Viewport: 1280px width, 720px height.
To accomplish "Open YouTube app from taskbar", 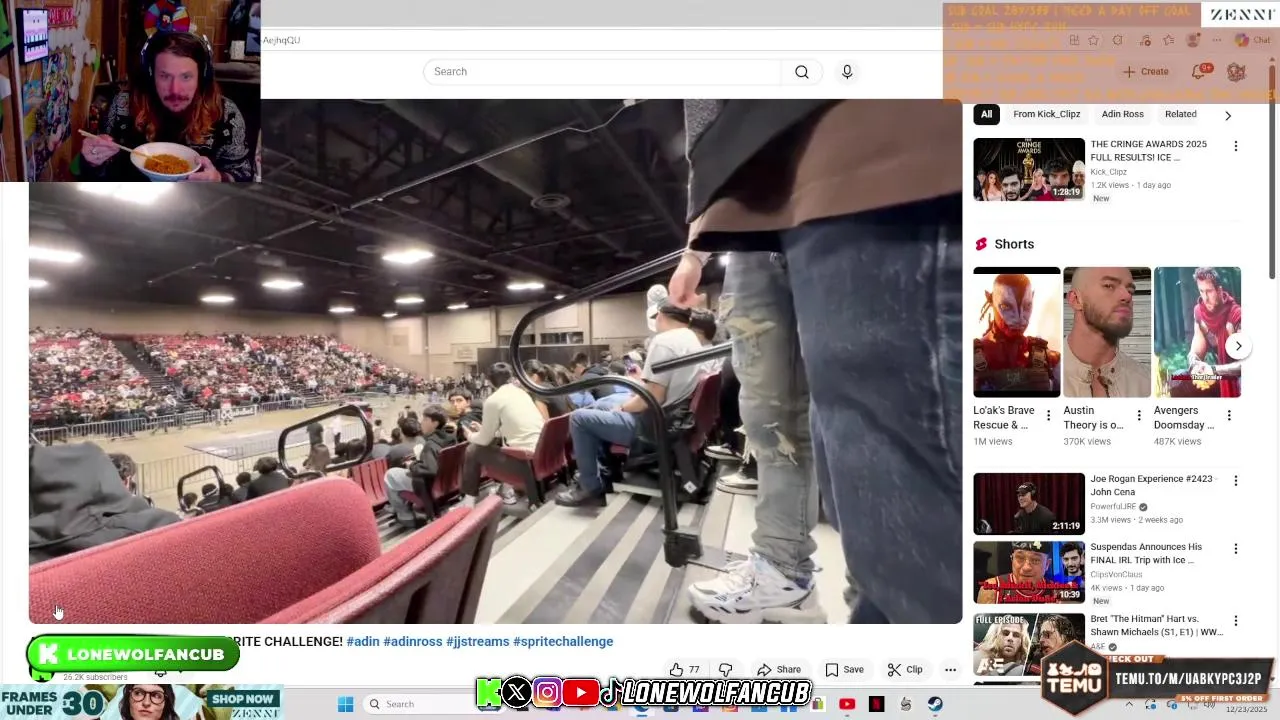I will (x=847, y=704).
